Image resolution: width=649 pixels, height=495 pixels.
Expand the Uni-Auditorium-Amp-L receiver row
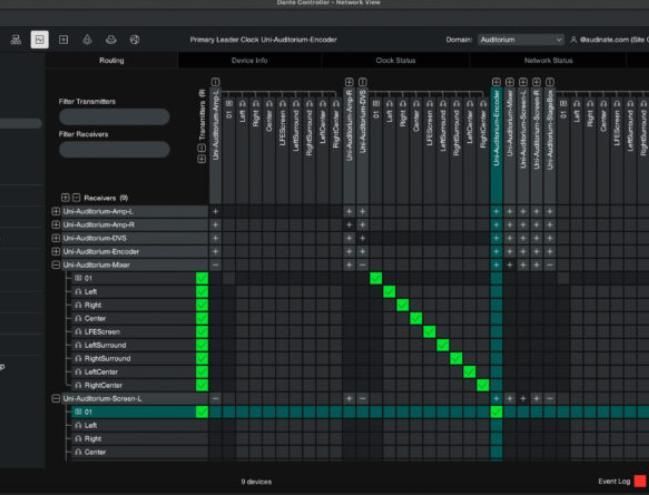click(x=56, y=212)
